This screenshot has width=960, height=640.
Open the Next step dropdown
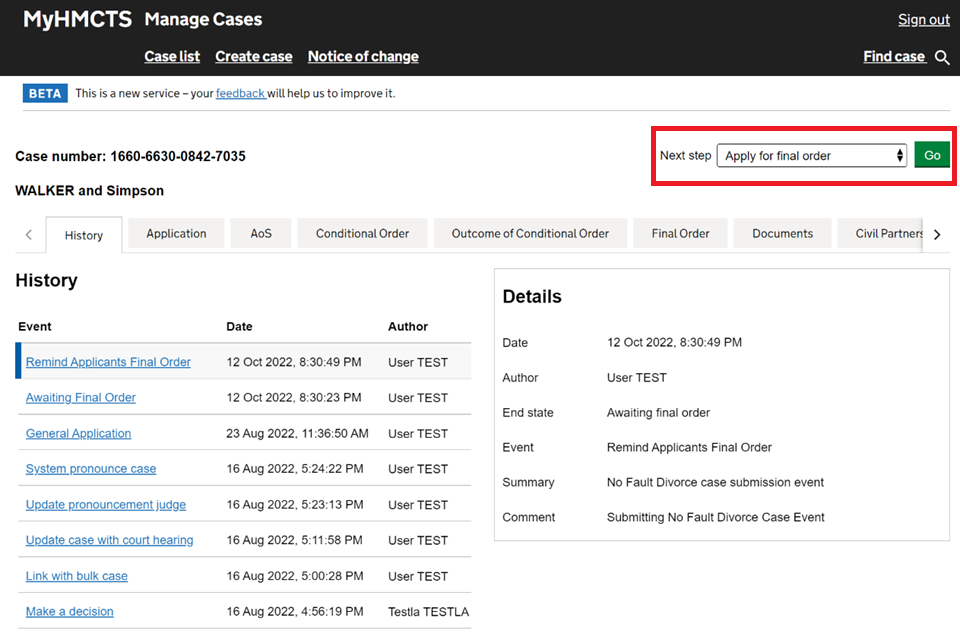(811, 156)
